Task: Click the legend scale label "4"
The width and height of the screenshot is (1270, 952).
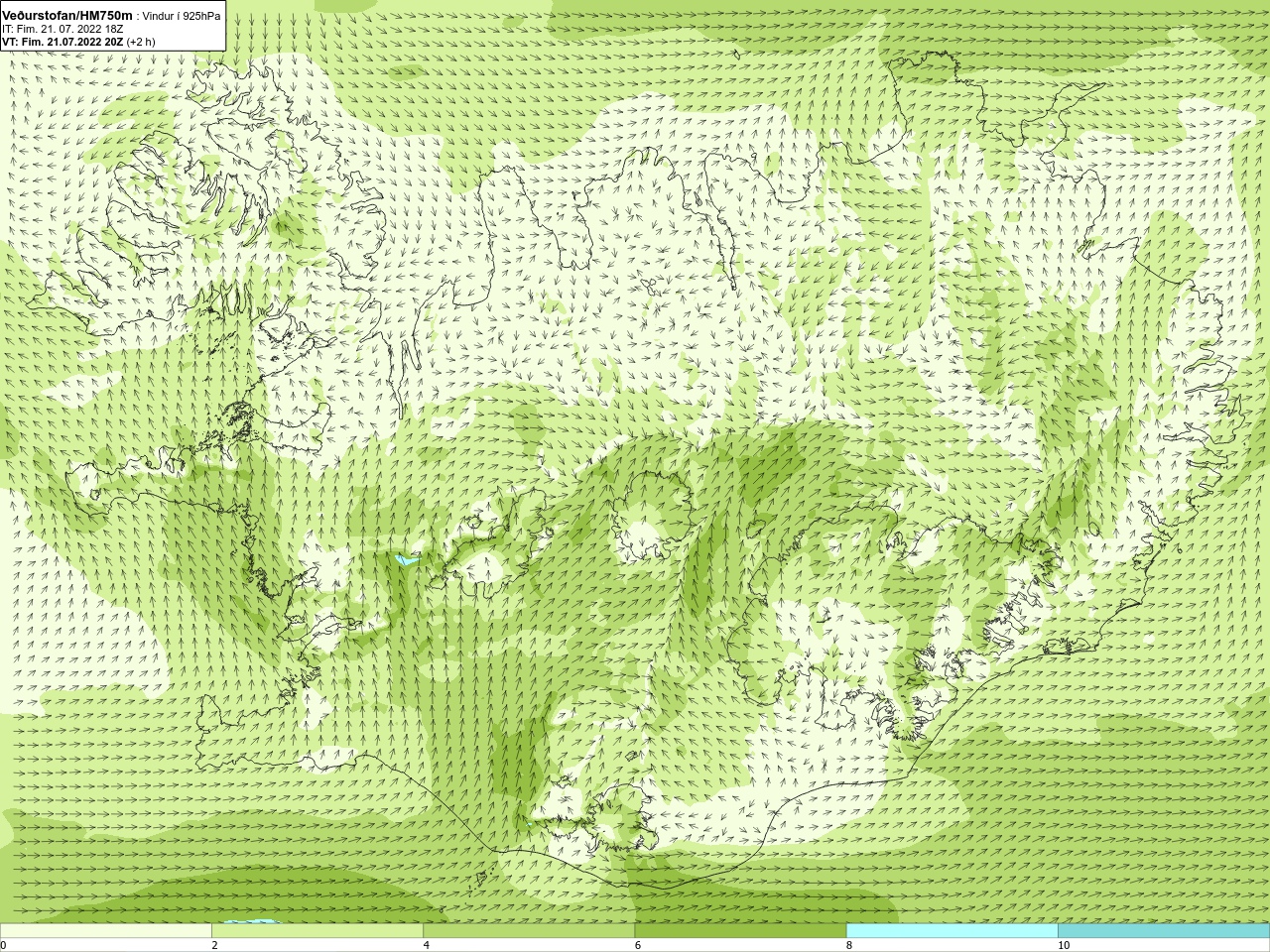Action: click(427, 945)
